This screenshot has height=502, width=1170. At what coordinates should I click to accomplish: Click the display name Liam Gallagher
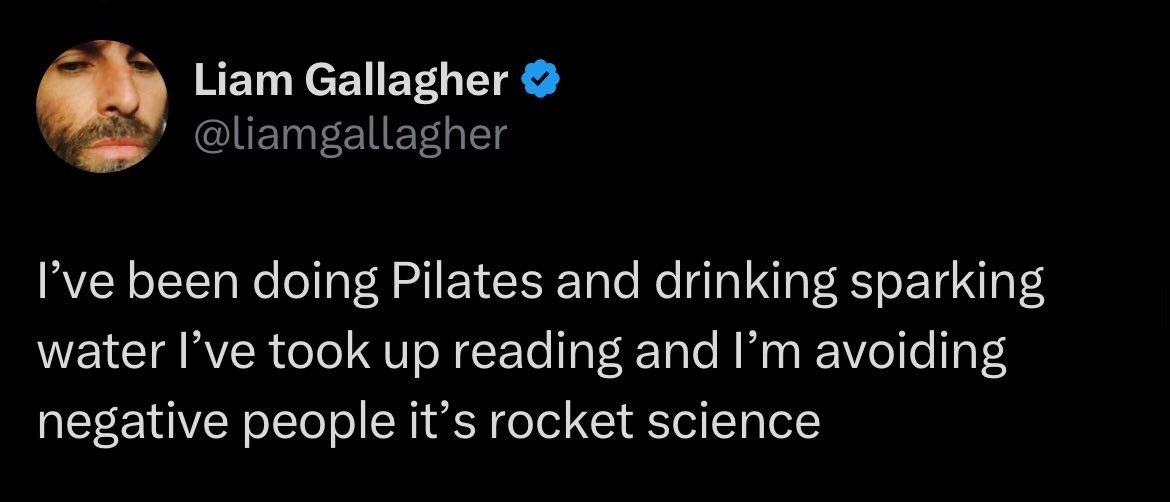pyautogui.click(x=351, y=82)
